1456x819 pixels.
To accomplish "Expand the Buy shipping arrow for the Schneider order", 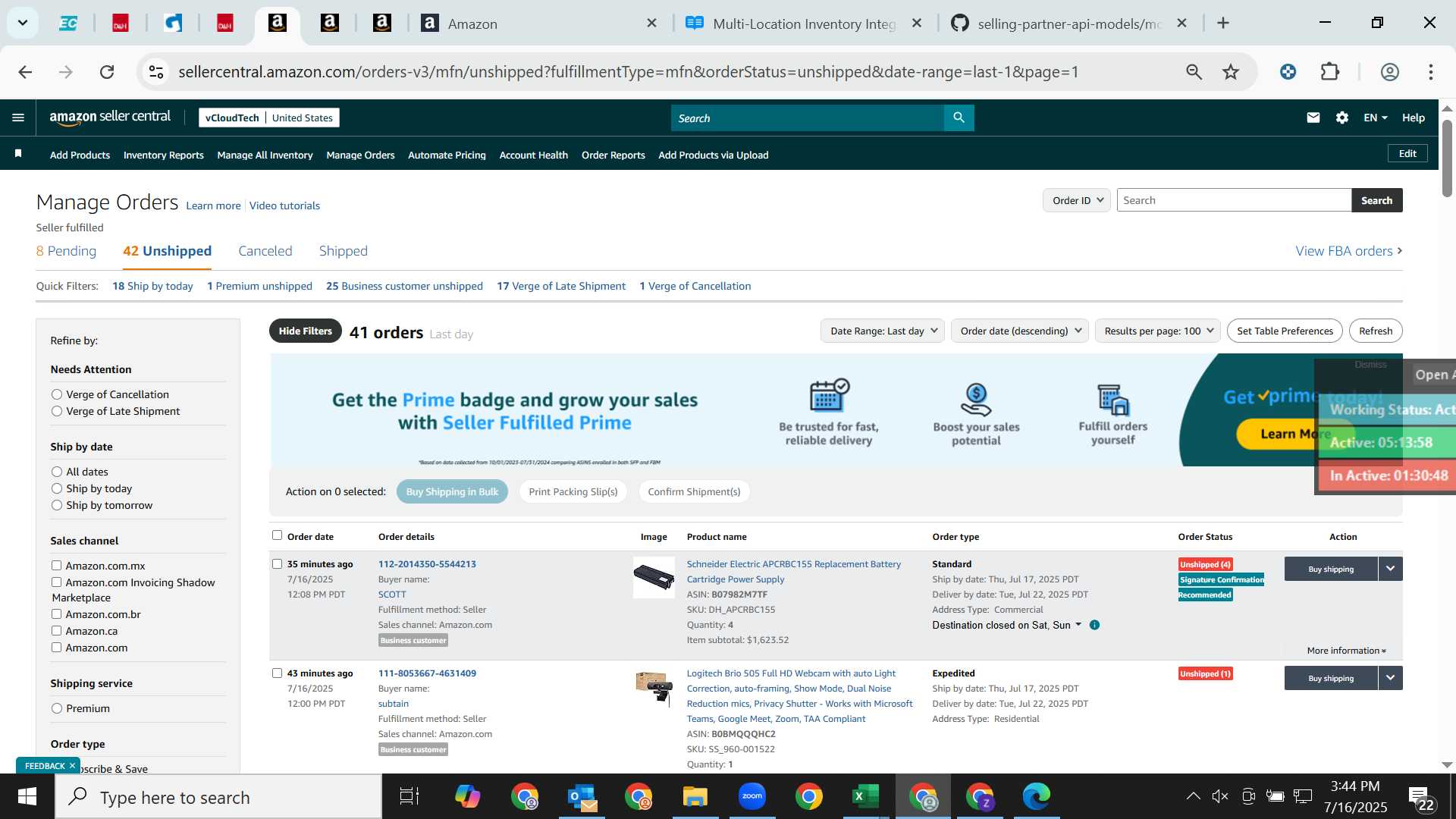I will (1391, 569).
